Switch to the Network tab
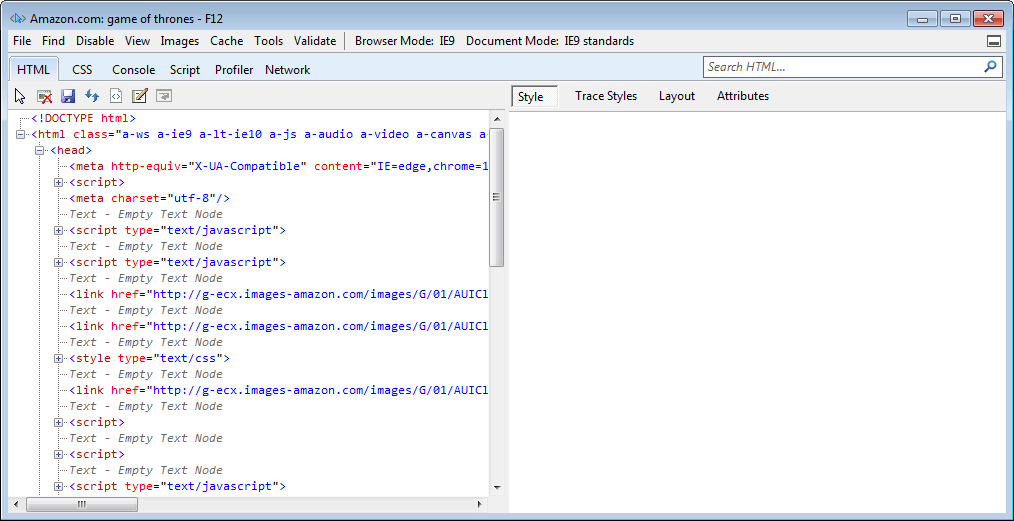The height and width of the screenshot is (521, 1014). pos(288,69)
